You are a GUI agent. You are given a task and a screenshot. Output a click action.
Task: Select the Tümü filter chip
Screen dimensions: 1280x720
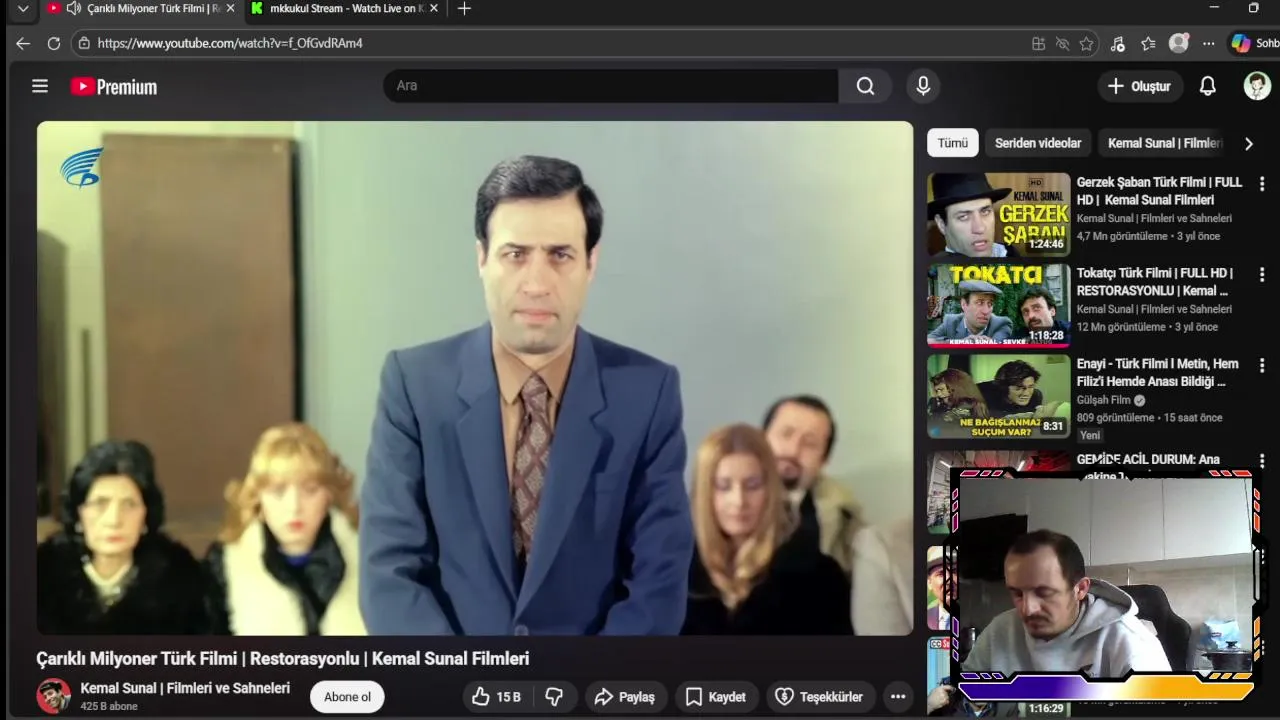click(x=952, y=143)
